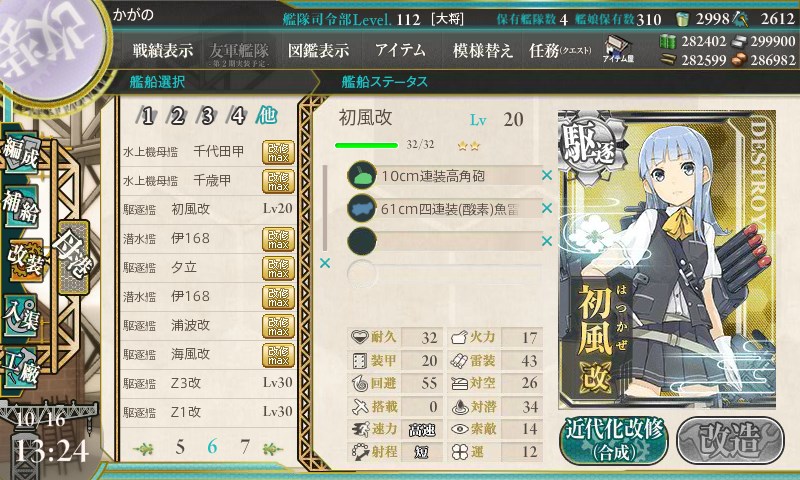Click the 10cm連装高角砲 green gun icon
This screenshot has width=800, height=480.
click(361, 176)
